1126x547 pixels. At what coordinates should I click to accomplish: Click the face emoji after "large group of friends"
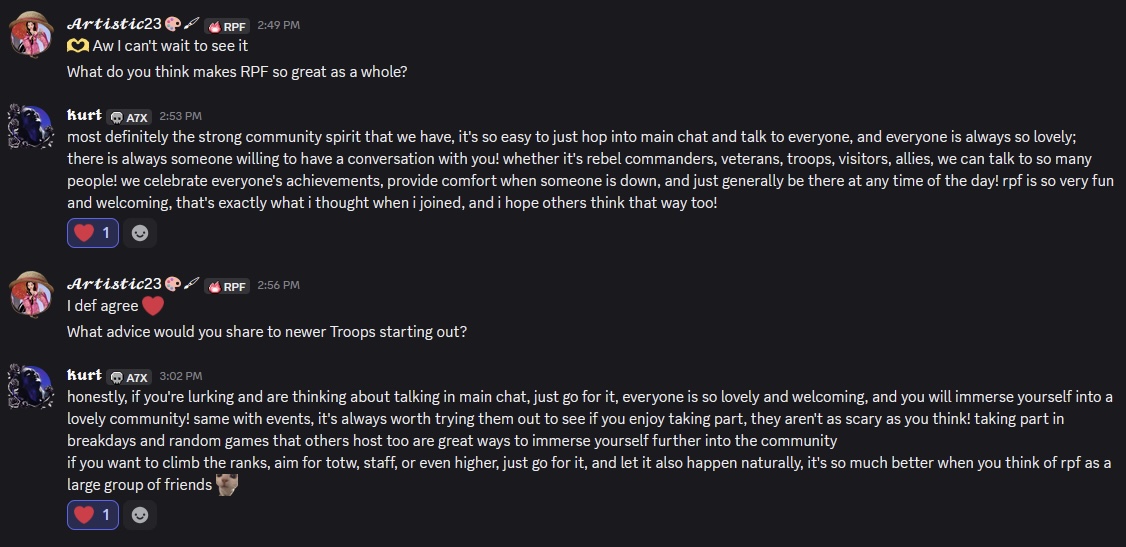click(227, 485)
